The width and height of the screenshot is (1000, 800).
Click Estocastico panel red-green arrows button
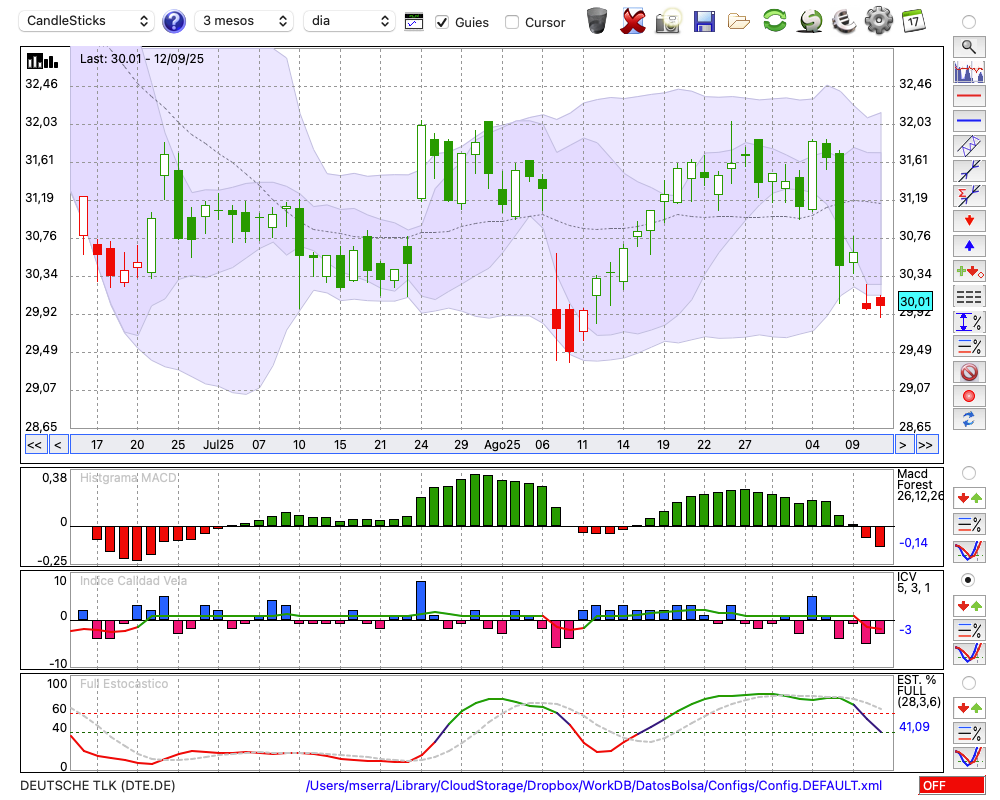[x=969, y=707]
